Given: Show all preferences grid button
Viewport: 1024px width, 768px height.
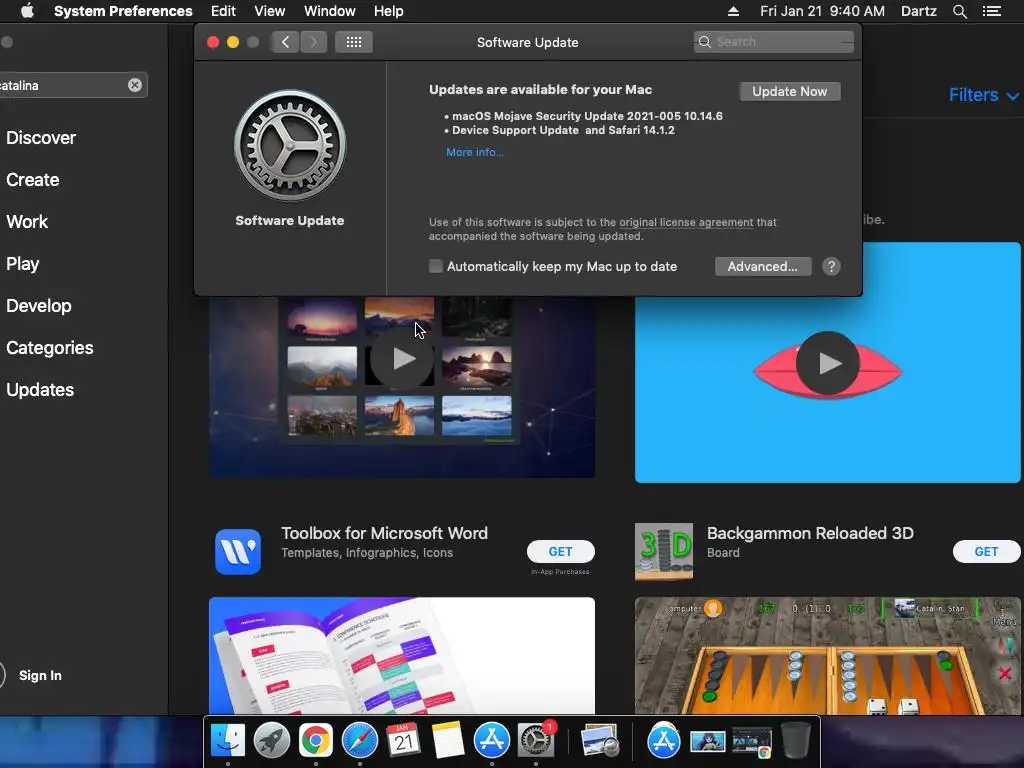Looking at the screenshot, I should click(354, 42).
